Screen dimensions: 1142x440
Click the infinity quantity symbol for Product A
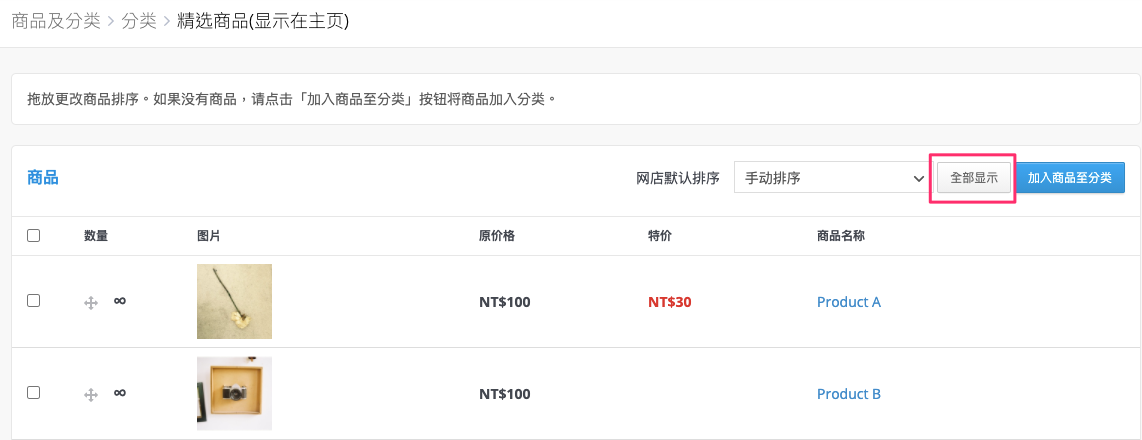pyautogui.click(x=119, y=300)
